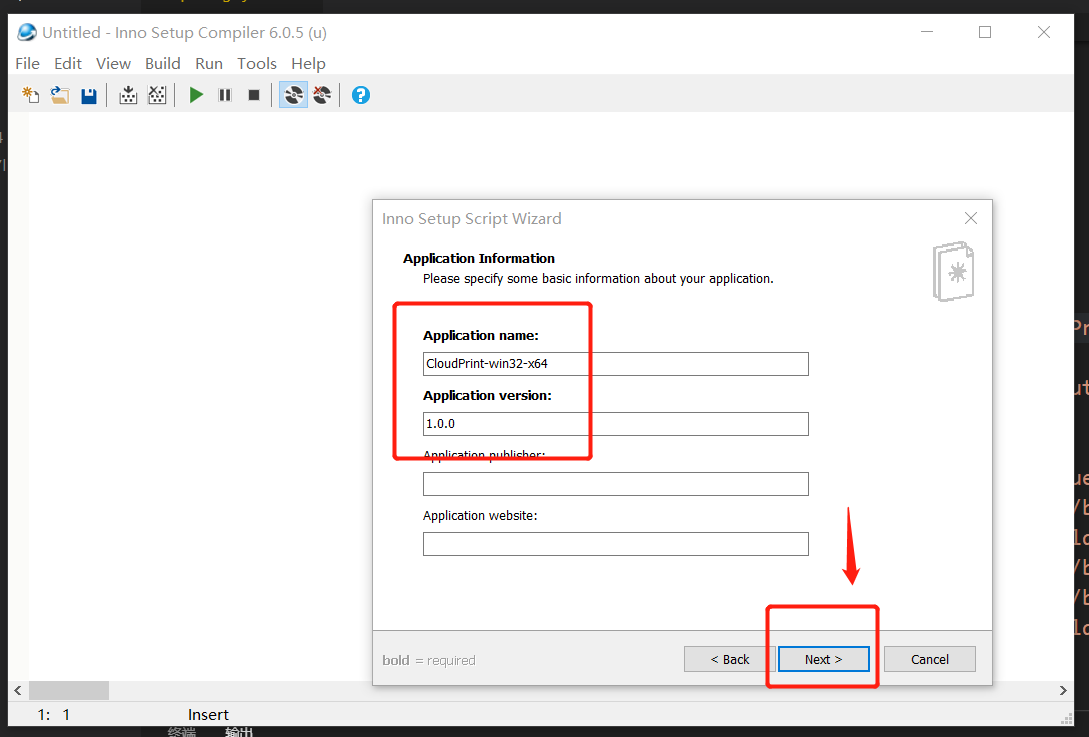Open the Tools menu
1089x737 pixels.
(257, 63)
